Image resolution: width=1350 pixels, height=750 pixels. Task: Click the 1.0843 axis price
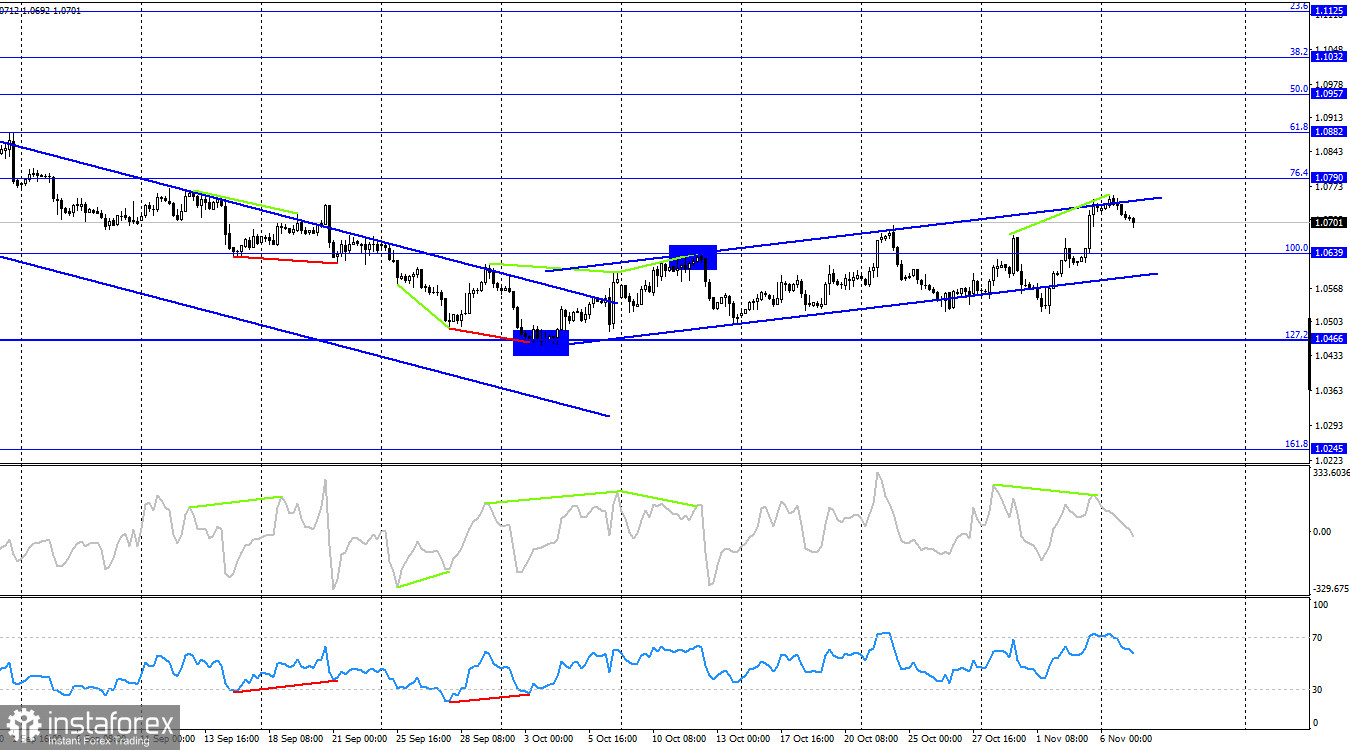pos(1330,152)
